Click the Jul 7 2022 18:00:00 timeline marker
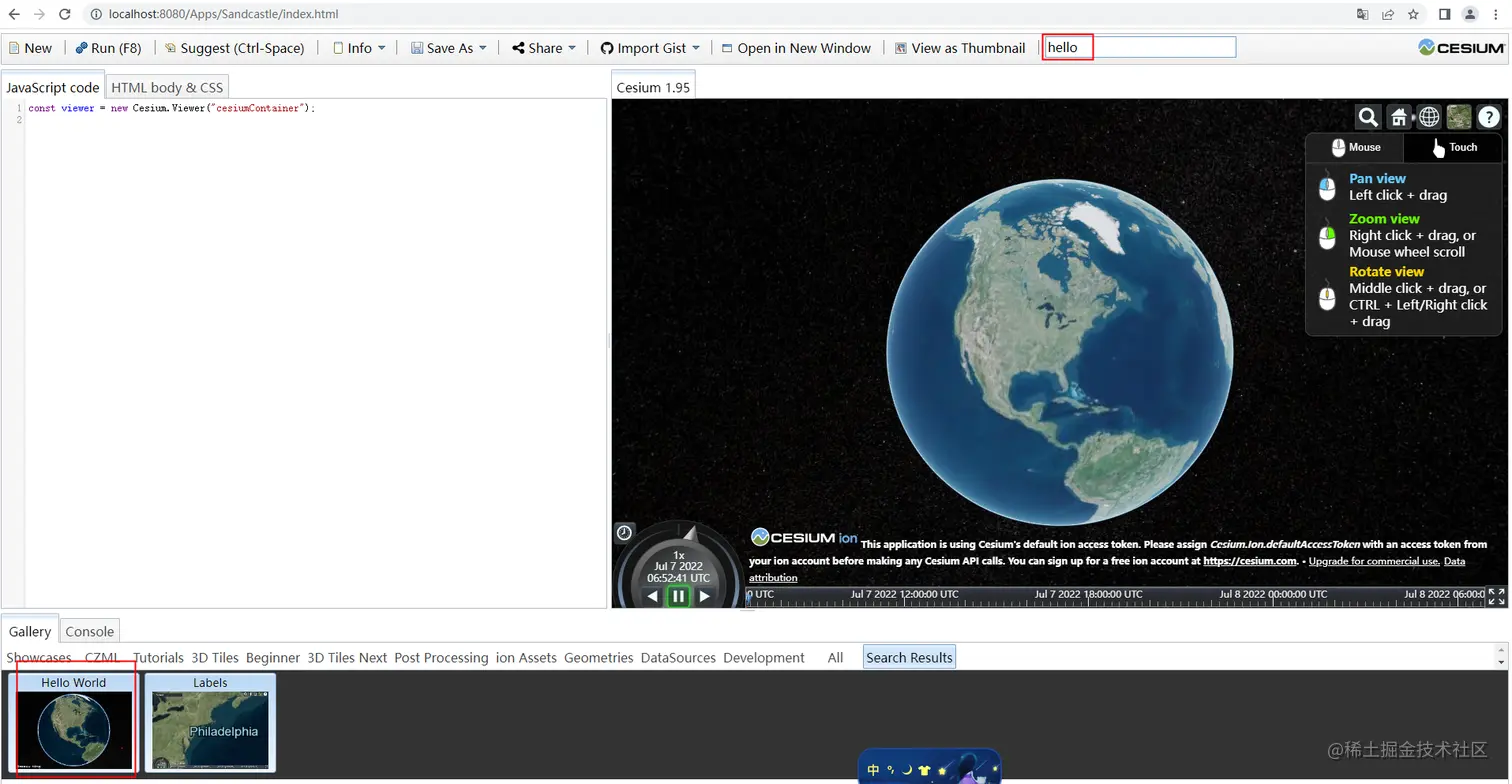1512x784 pixels. (x=1091, y=594)
